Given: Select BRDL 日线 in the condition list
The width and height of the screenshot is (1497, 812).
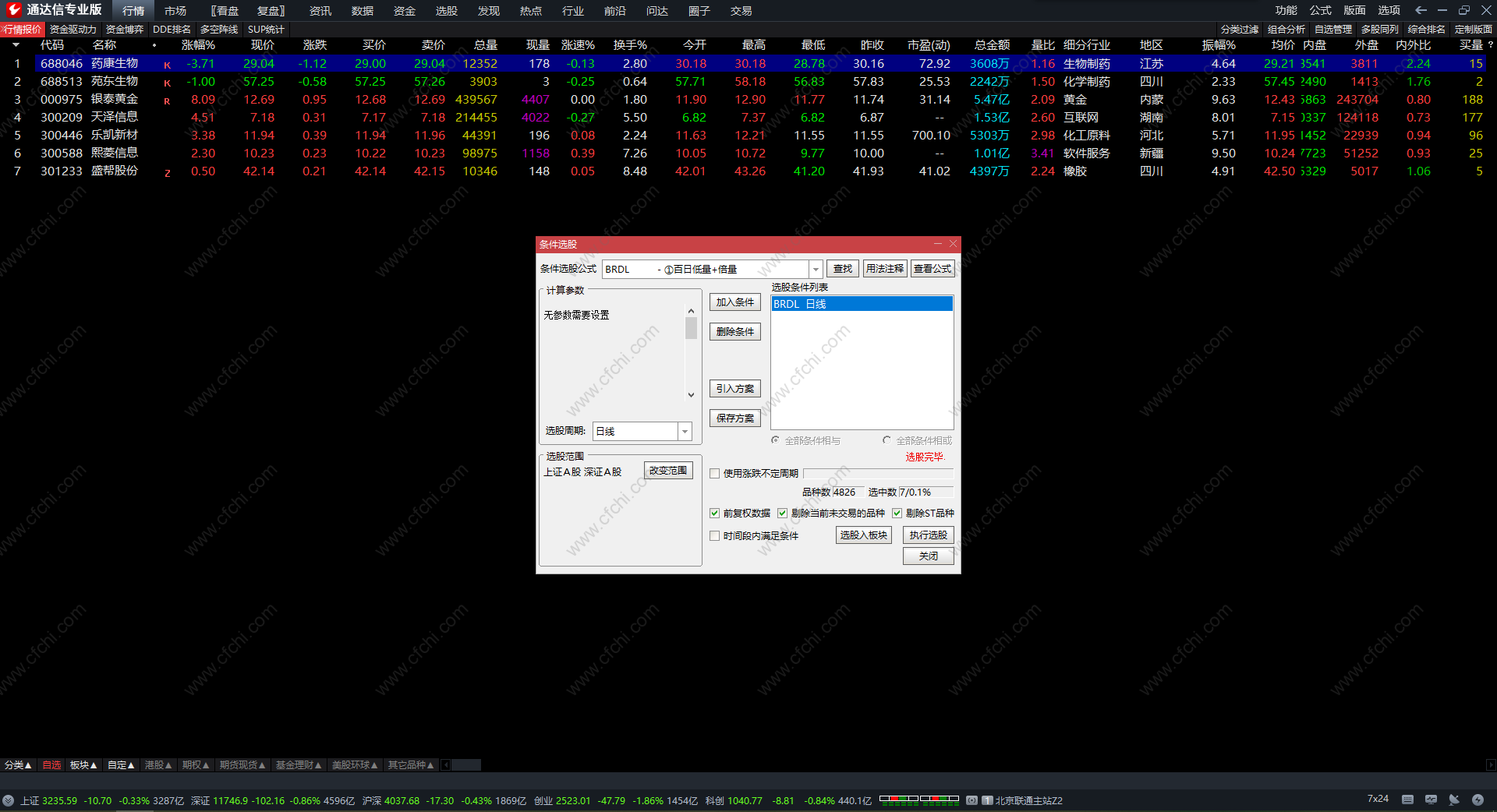Looking at the screenshot, I should click(x=862, y=304).
